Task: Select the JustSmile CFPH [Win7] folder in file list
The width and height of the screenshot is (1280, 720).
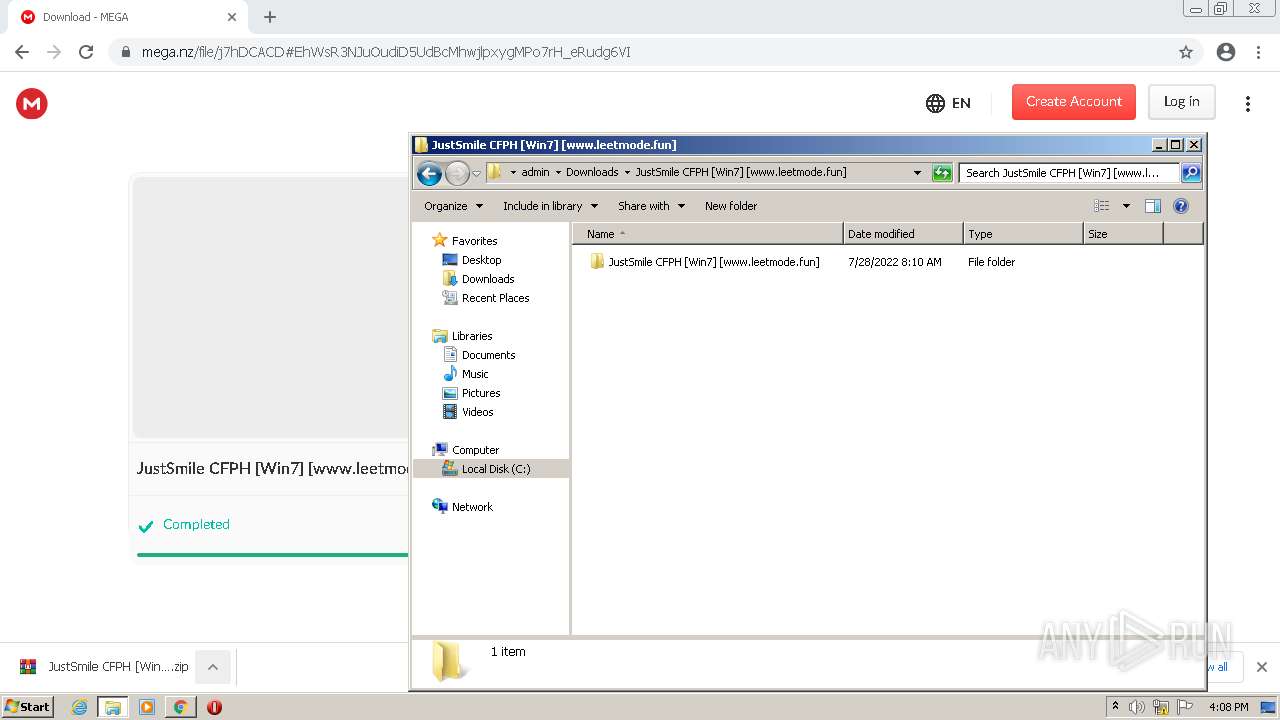Action: [704, 262]
